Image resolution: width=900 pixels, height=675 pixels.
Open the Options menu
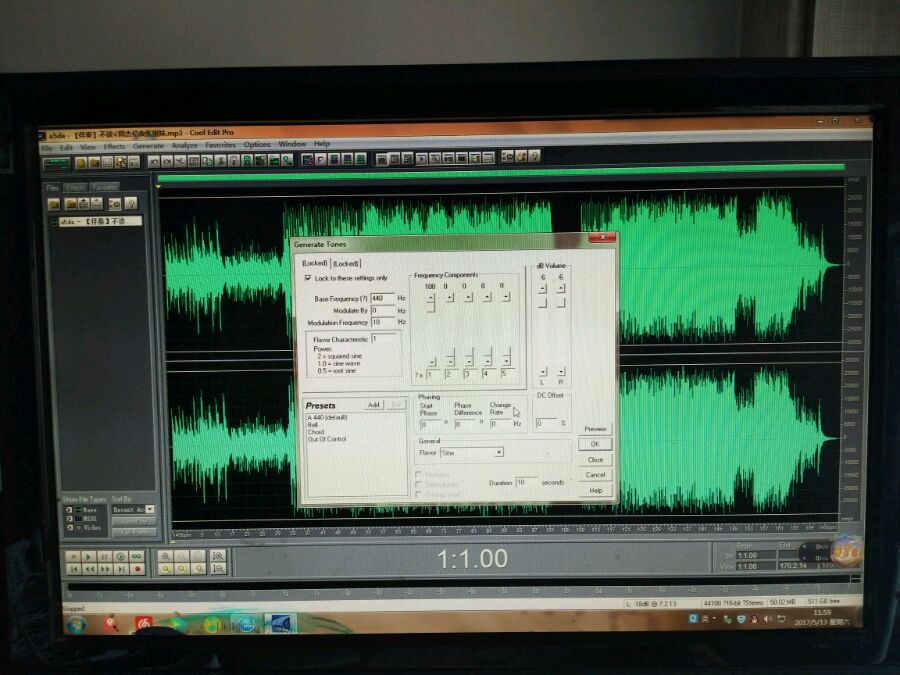click(x=257, y=145)
